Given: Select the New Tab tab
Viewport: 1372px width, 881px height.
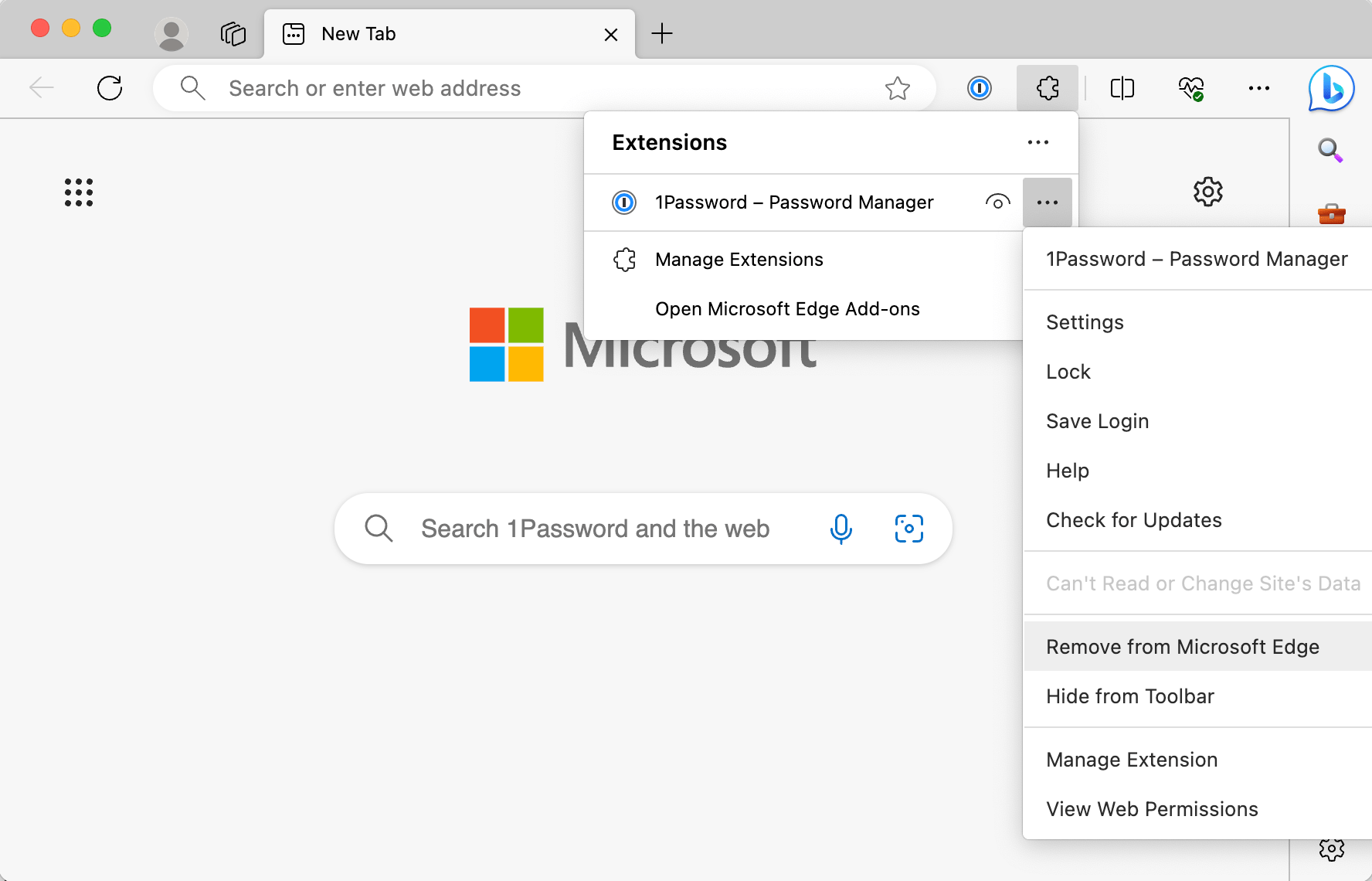Looking at the screenshot, I should pos(450,34).
